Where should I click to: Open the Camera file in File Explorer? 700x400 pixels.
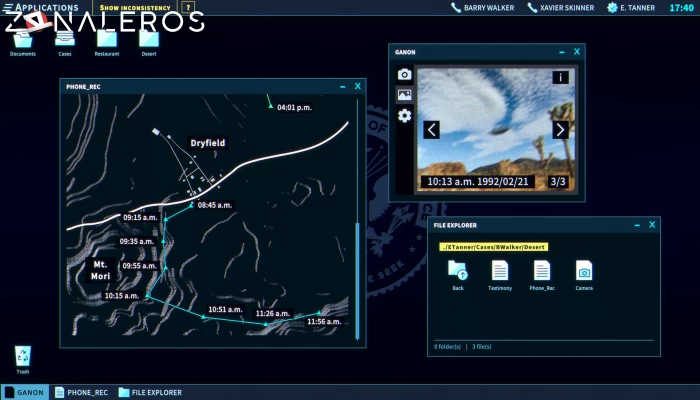click(584, 275)
